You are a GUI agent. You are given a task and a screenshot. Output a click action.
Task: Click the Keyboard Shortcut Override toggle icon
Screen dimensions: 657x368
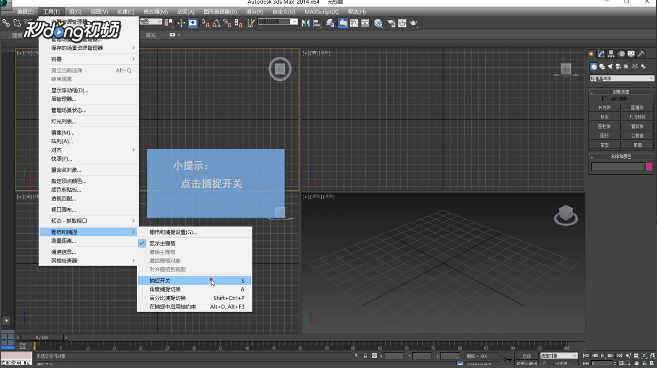coord(193,23)
